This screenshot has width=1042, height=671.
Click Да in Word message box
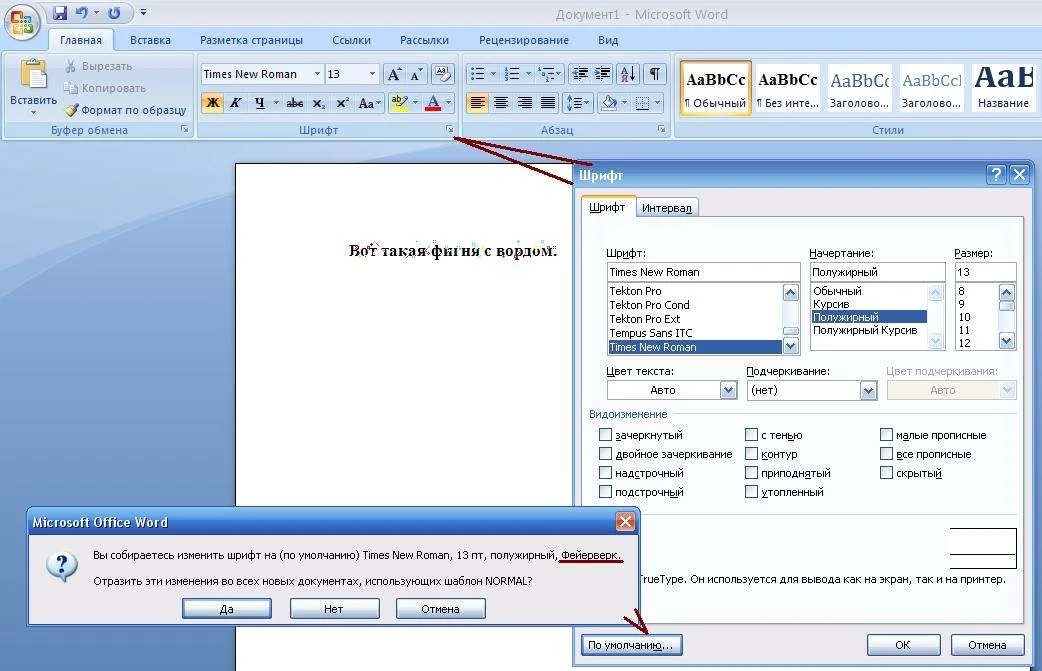(227, 609)
